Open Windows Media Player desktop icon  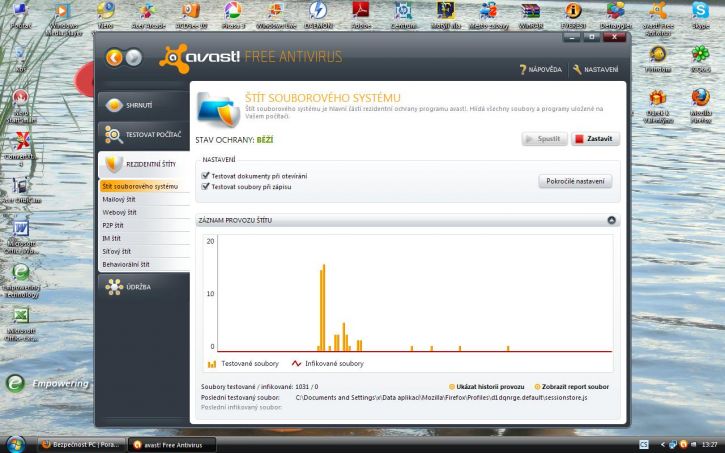pos(63,18)
